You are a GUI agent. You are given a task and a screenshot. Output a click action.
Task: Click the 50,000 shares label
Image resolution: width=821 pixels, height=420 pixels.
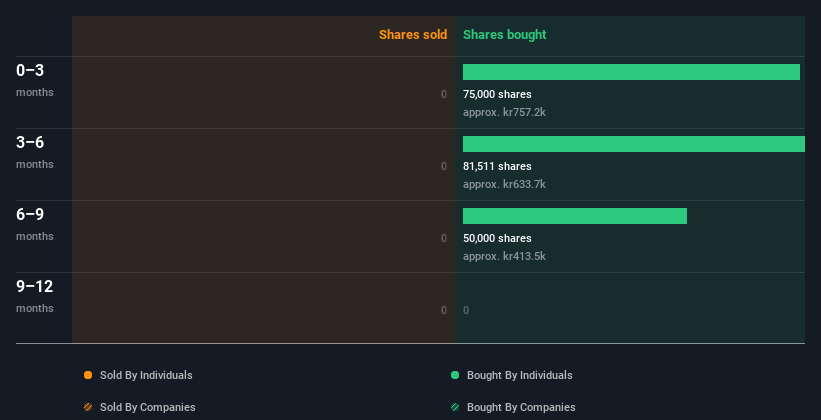tap(497, 239)
